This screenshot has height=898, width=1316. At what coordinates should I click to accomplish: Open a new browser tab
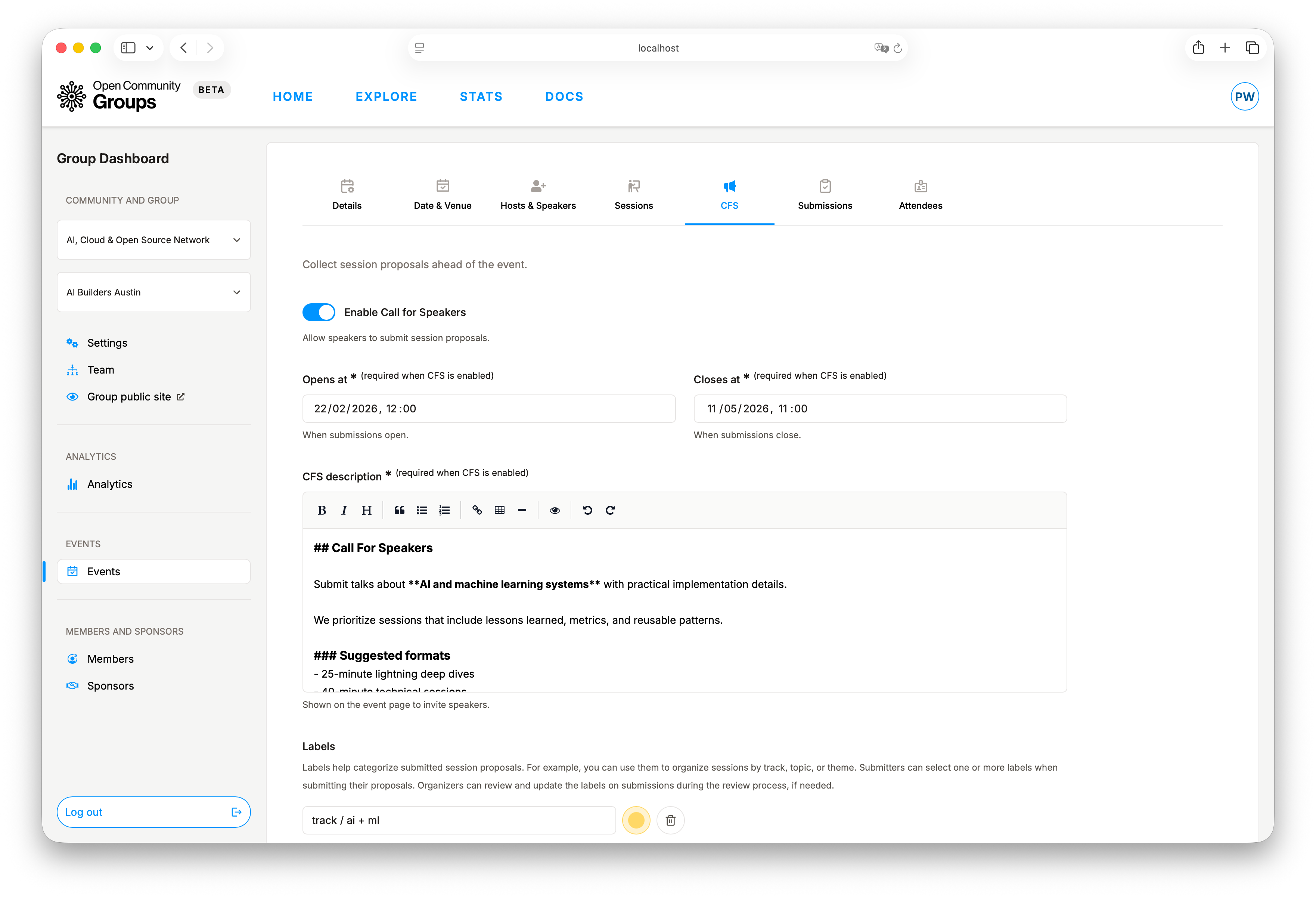(1225, 47)
